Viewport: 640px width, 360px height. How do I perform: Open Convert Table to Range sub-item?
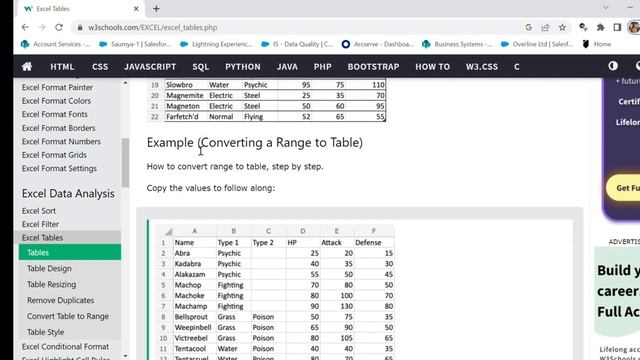point(68,316)
